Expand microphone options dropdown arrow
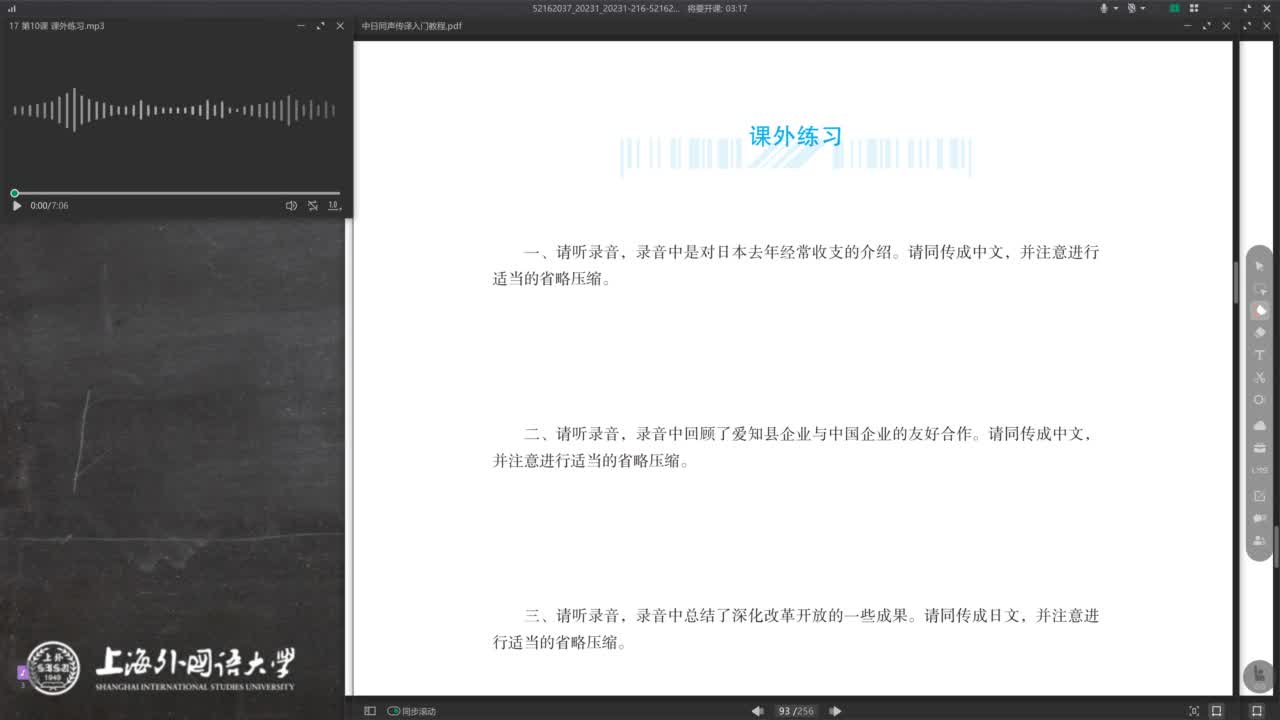This screenshot has width=1280, height=720. 1115,8
